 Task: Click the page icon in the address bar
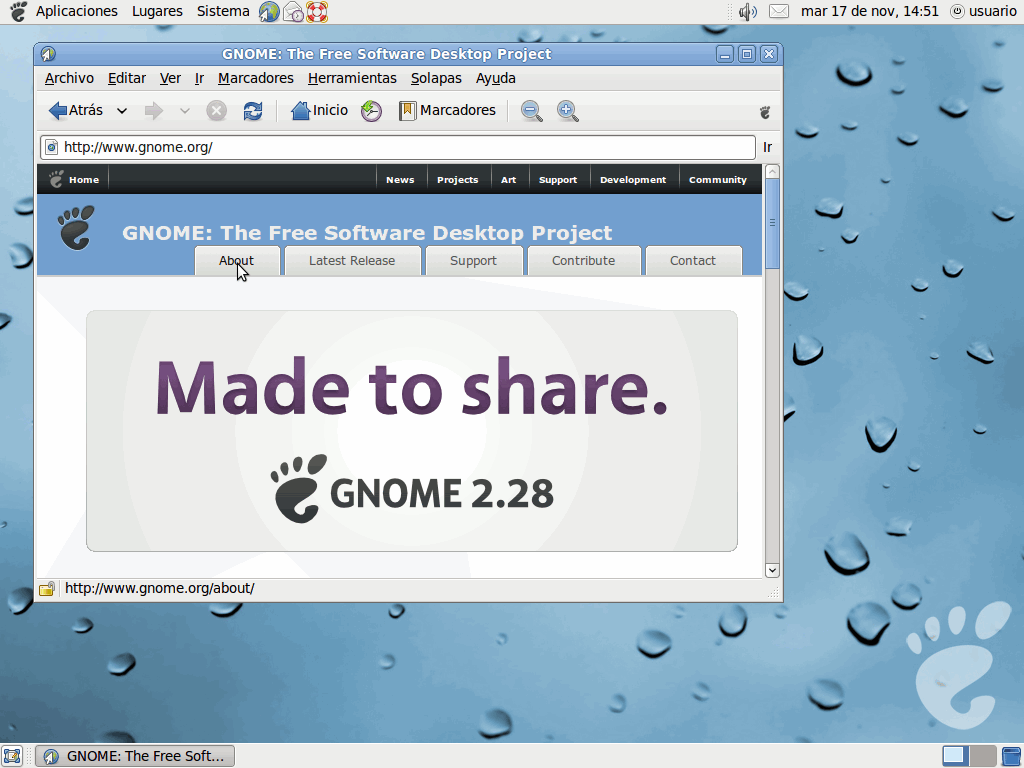point(52,147)
